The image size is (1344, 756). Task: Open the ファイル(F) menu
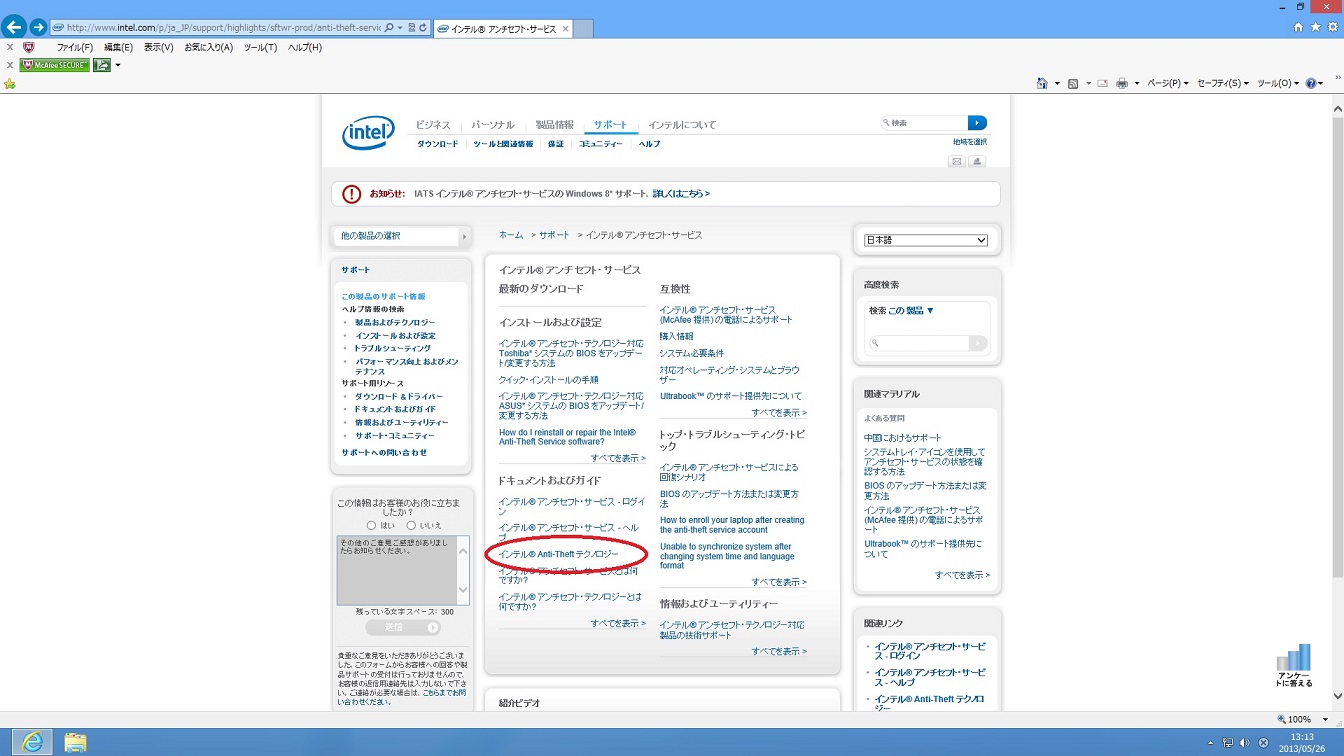(75, 47)
